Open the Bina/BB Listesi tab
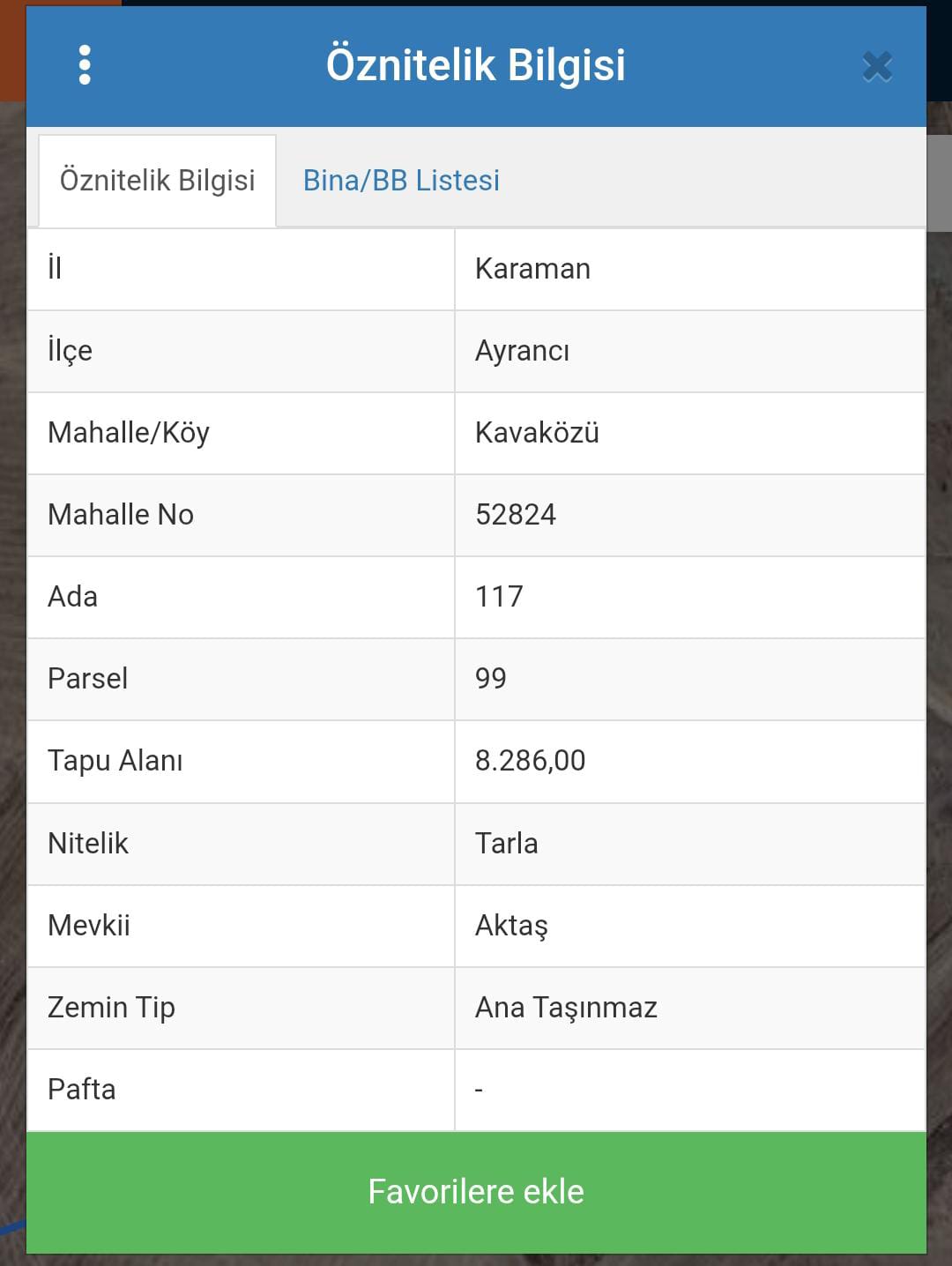Screen dimensions: 952x1266 click(x=401, y=181)
